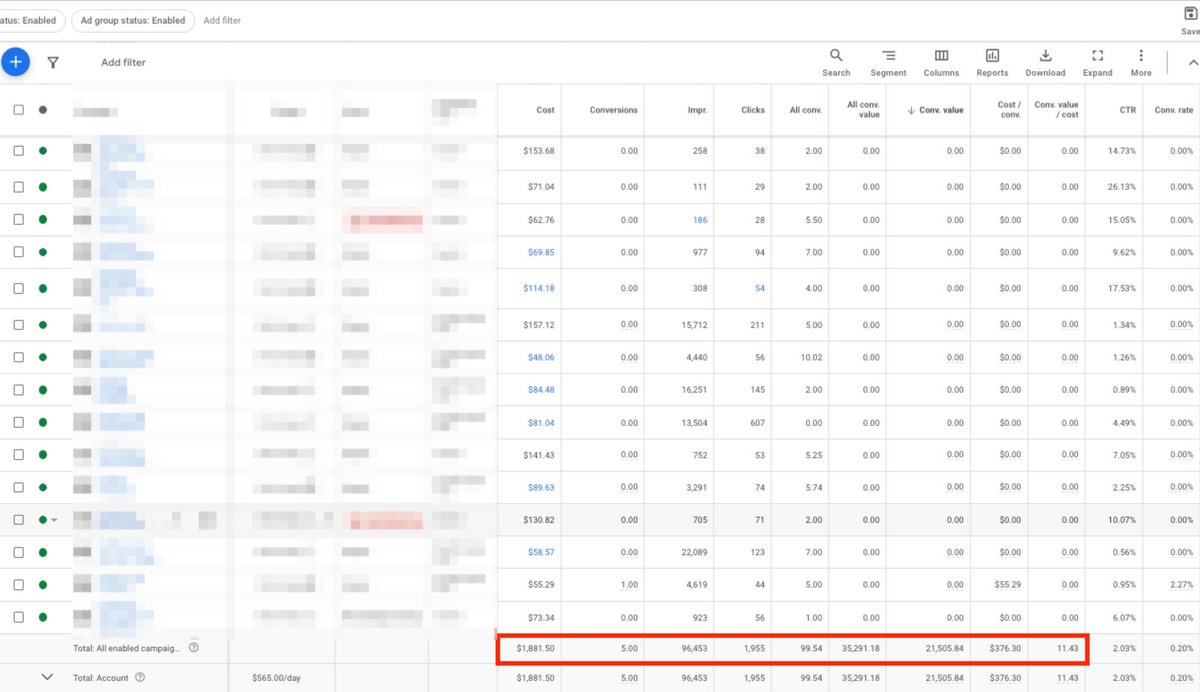Check the row with cost $71.04
The height and width of the screenshot is (692, 1200).
coord(18,187)
